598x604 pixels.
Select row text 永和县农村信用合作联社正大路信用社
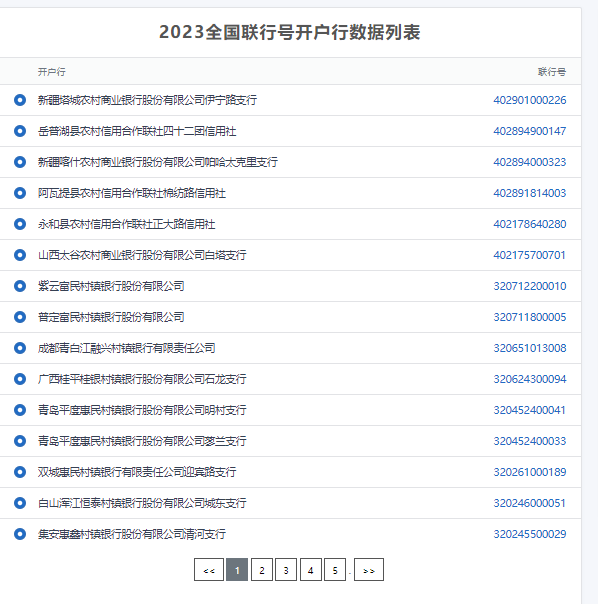point(126,224)
